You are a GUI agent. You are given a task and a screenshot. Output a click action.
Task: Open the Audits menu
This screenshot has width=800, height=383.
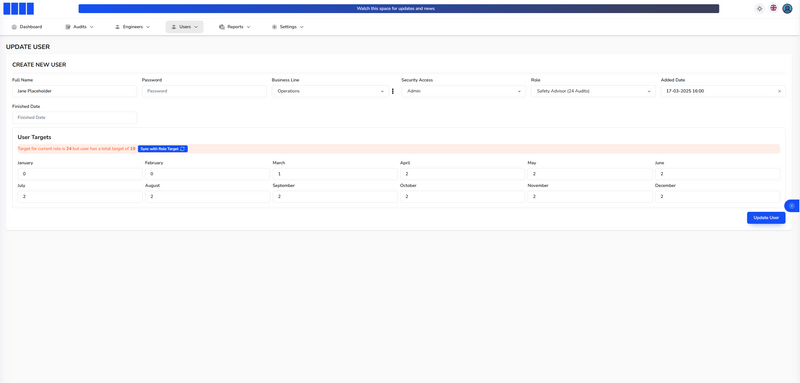tap(80, 27)
